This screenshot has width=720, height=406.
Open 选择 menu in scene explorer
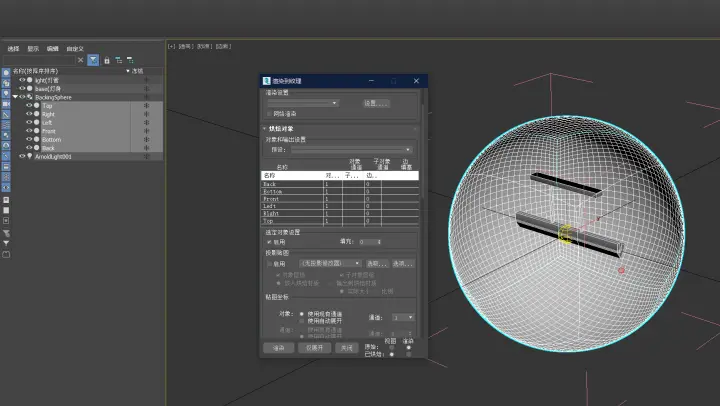[x=13, y=49]
